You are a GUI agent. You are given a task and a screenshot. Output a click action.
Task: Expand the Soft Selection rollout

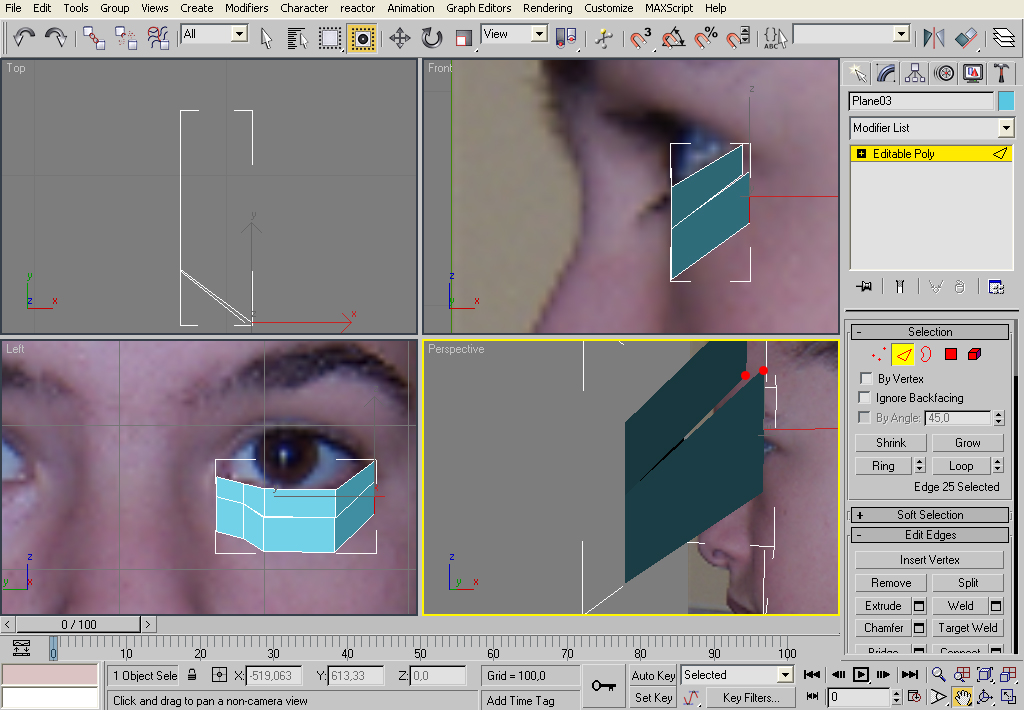929,515
